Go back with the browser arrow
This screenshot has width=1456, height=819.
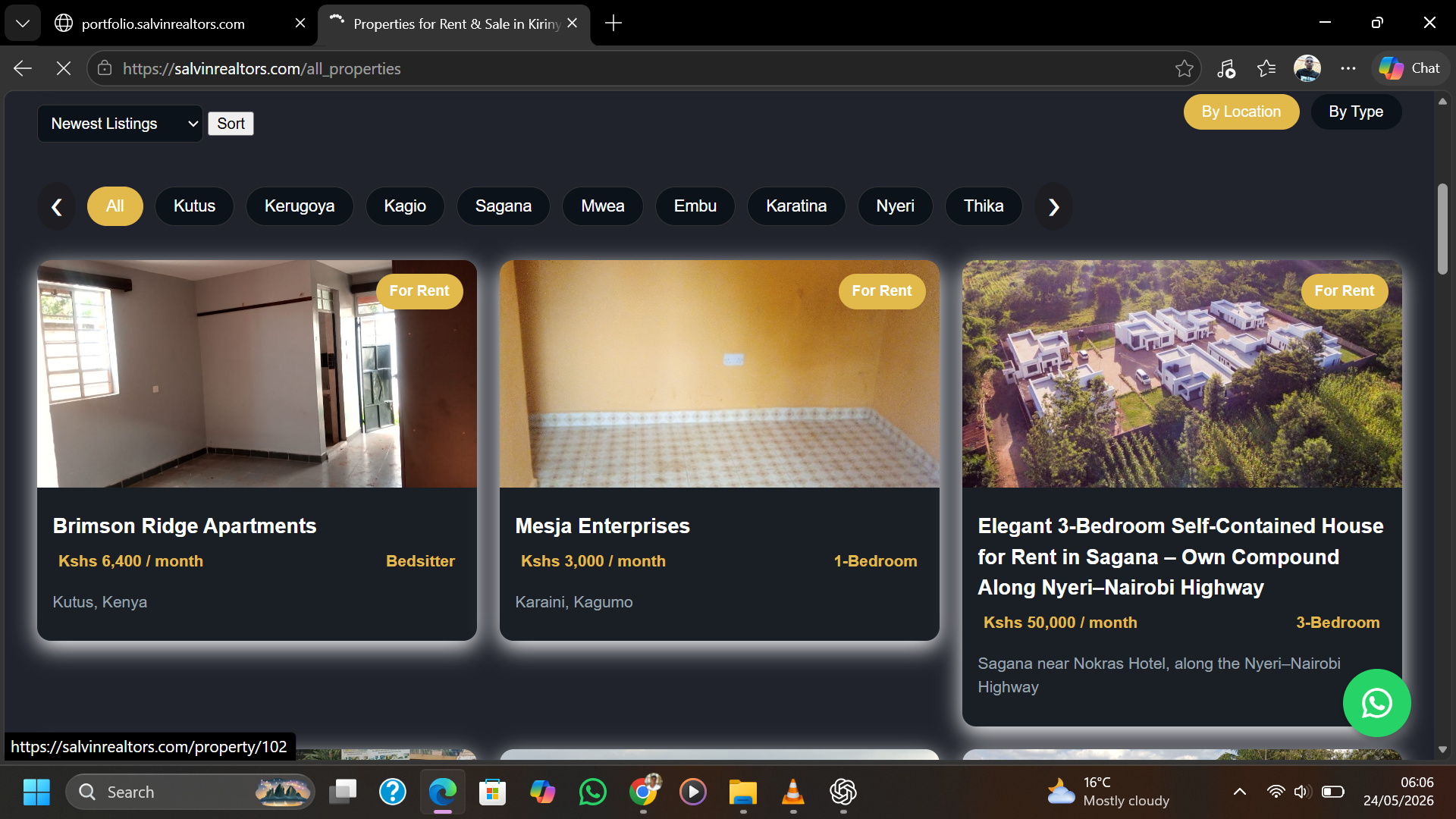[23, 68]
